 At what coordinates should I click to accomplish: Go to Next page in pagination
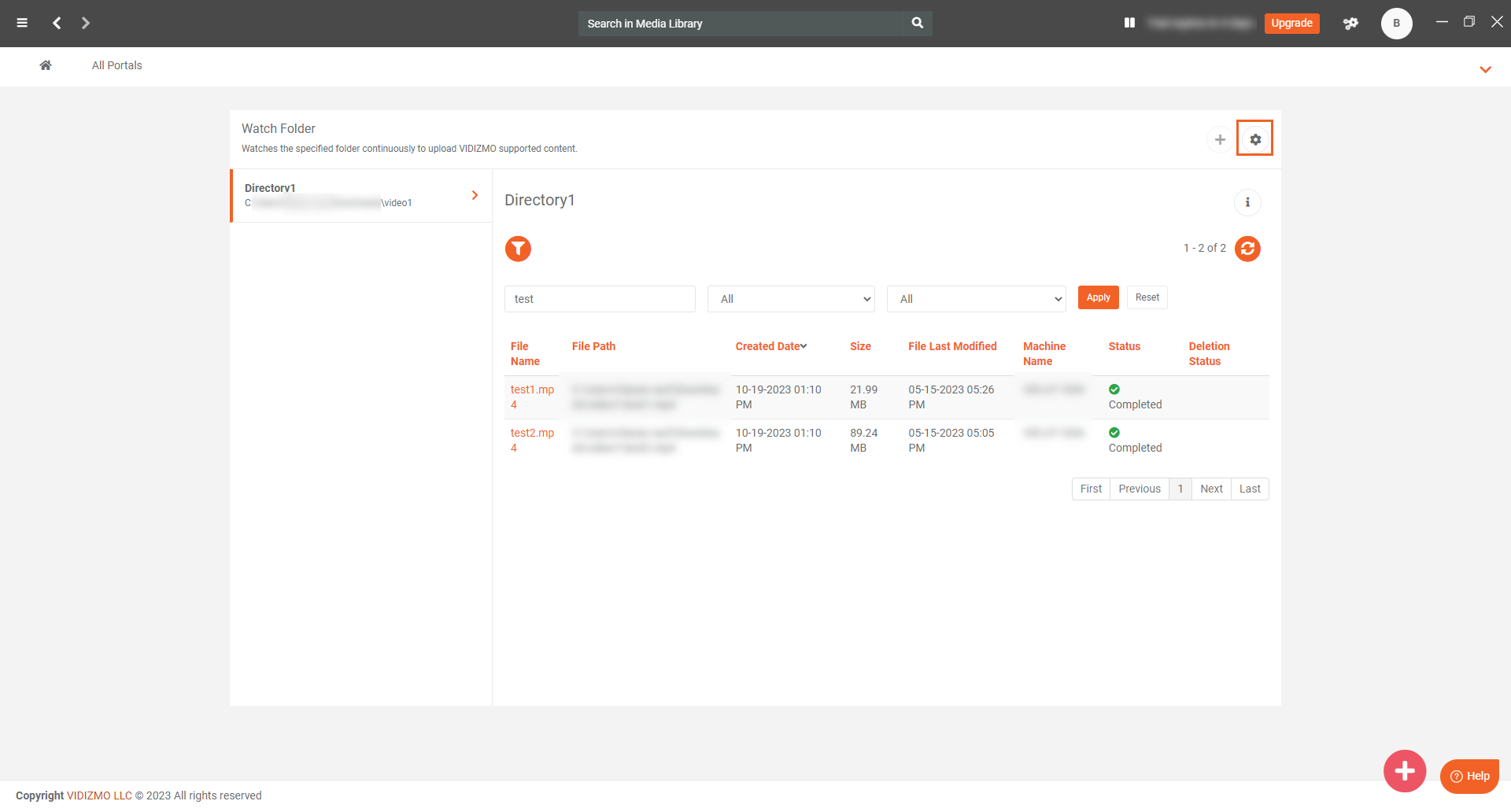(1211, 489)
